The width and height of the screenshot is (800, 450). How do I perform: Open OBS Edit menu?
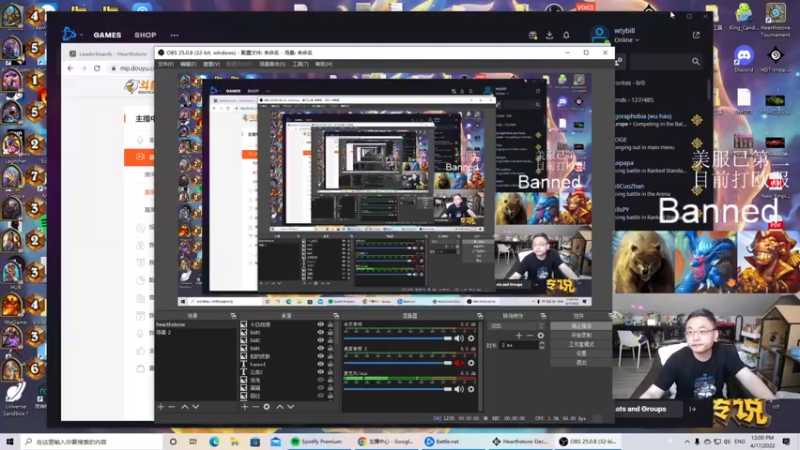click(188, 64)
